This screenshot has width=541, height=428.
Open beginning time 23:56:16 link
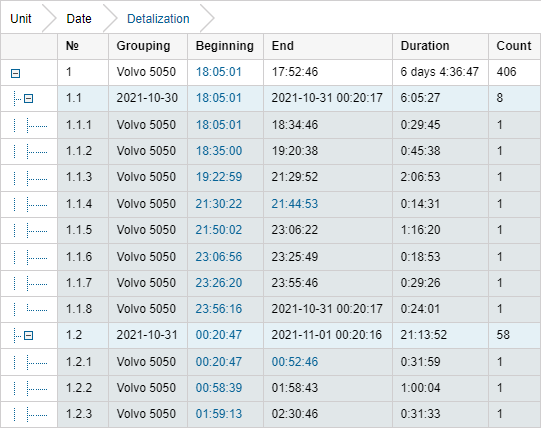point(219,309)
